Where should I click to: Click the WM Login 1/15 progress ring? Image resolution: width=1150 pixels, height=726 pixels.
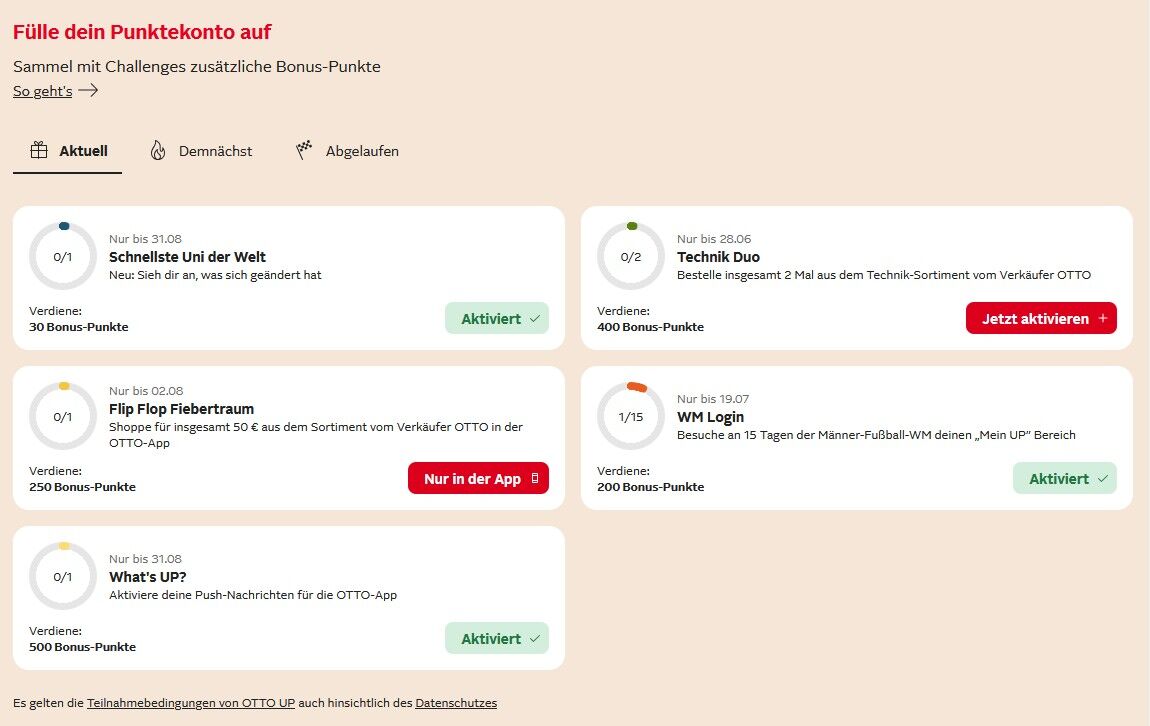(x=631, y=416)
